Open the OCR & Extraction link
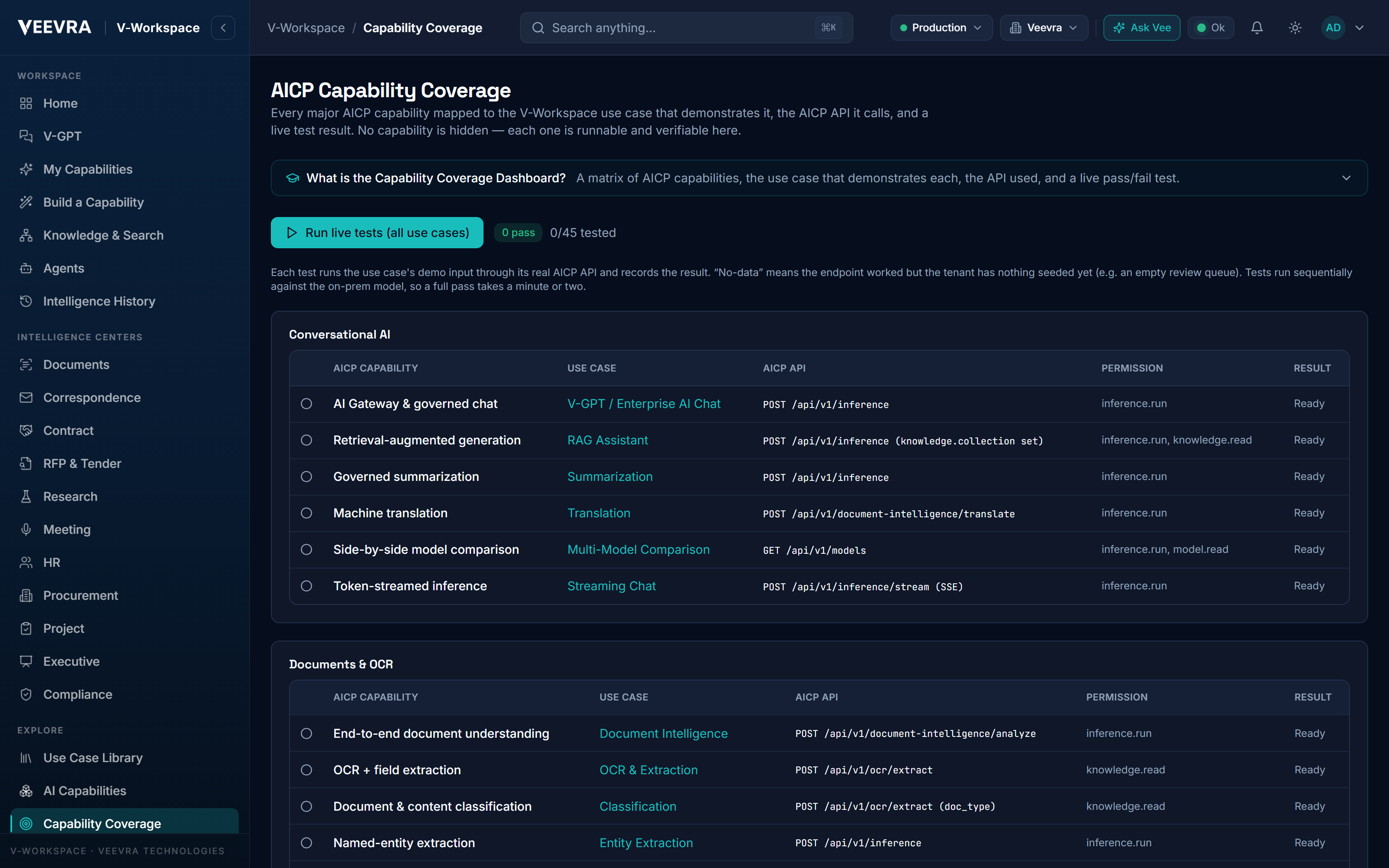The width and height of the screenshot is (1389, 868). (648, 770)
